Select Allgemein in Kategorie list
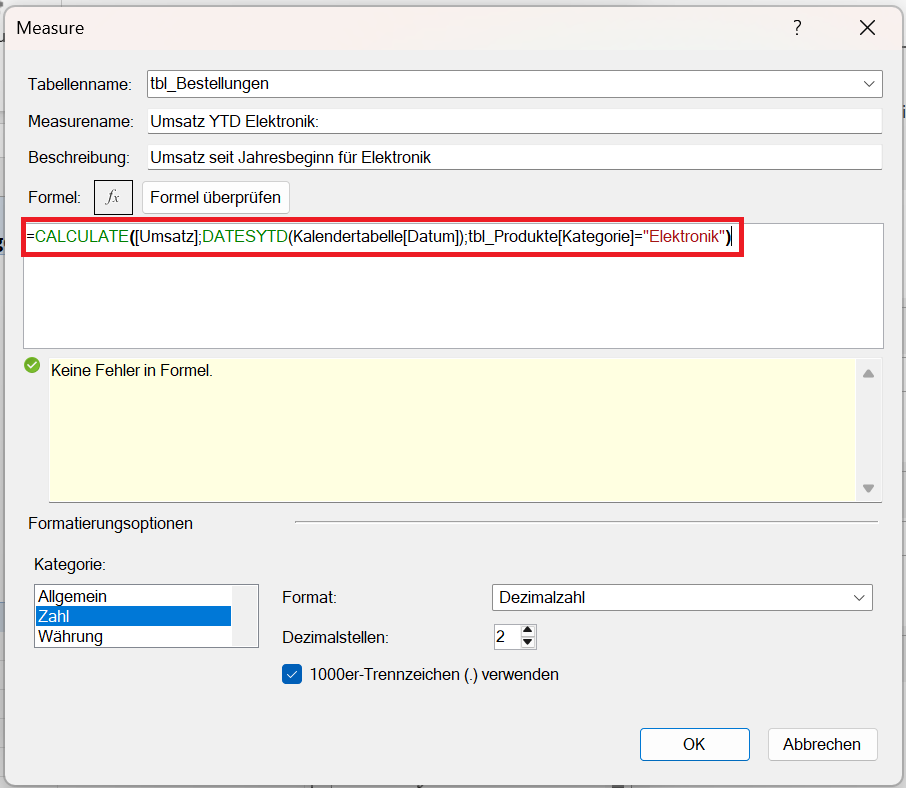906x788 pixels. click(x=133, y=596)
